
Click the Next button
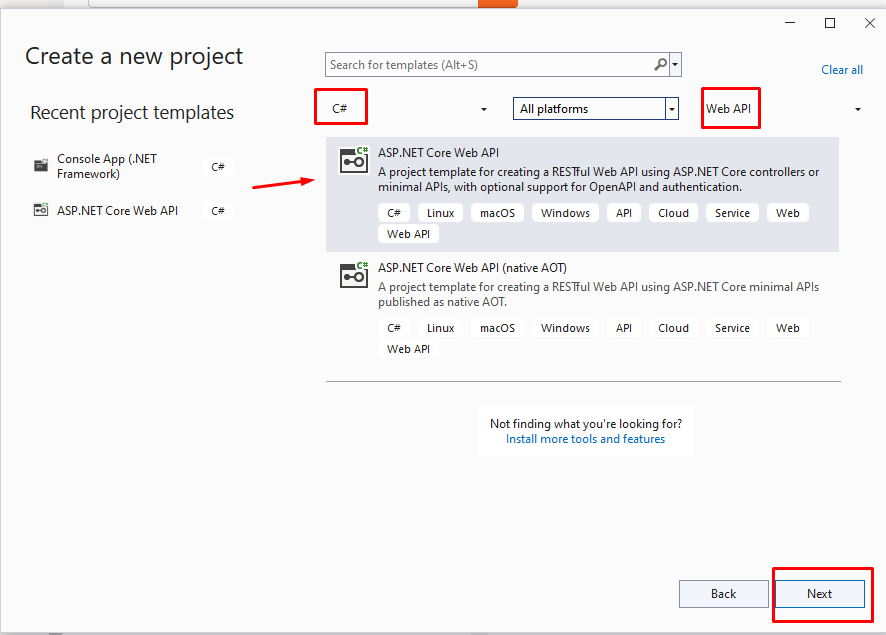click(x=819, y=594)
